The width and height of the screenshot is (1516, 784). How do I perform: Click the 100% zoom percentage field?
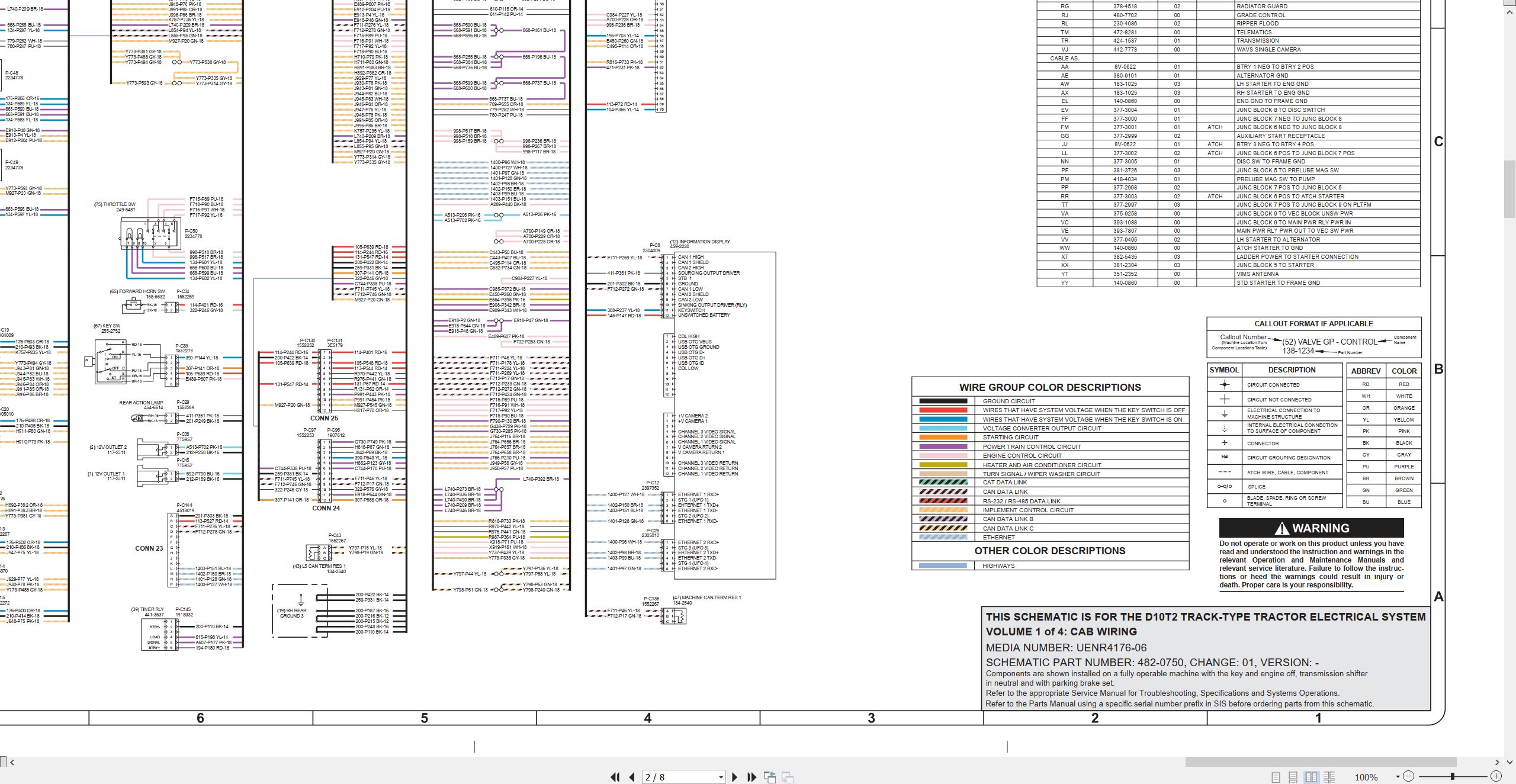[x=1366, y=777]
